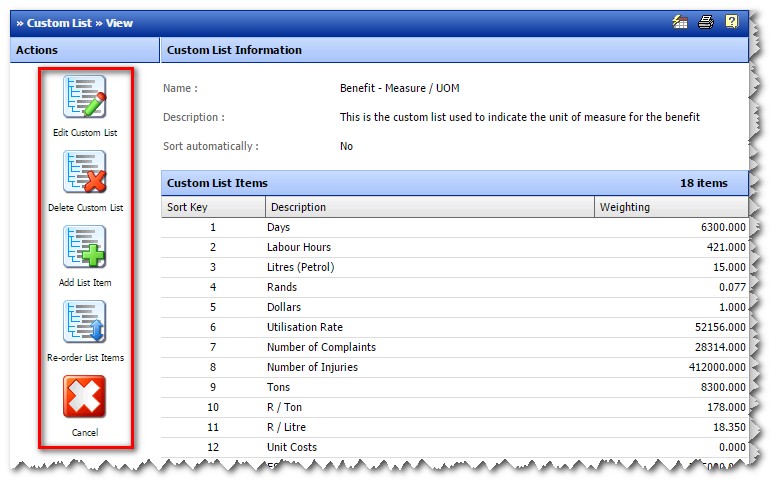The image size is (777, 487).
Task: Click the weighting value 0.077
Action: point(732,287)
